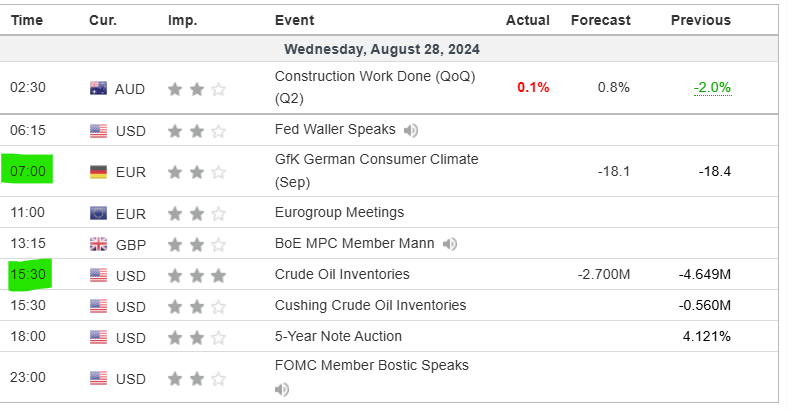Click the Eurogroup Meetings event
The image size is (788, 411).
pyautogui.click(x=339, y=212)
